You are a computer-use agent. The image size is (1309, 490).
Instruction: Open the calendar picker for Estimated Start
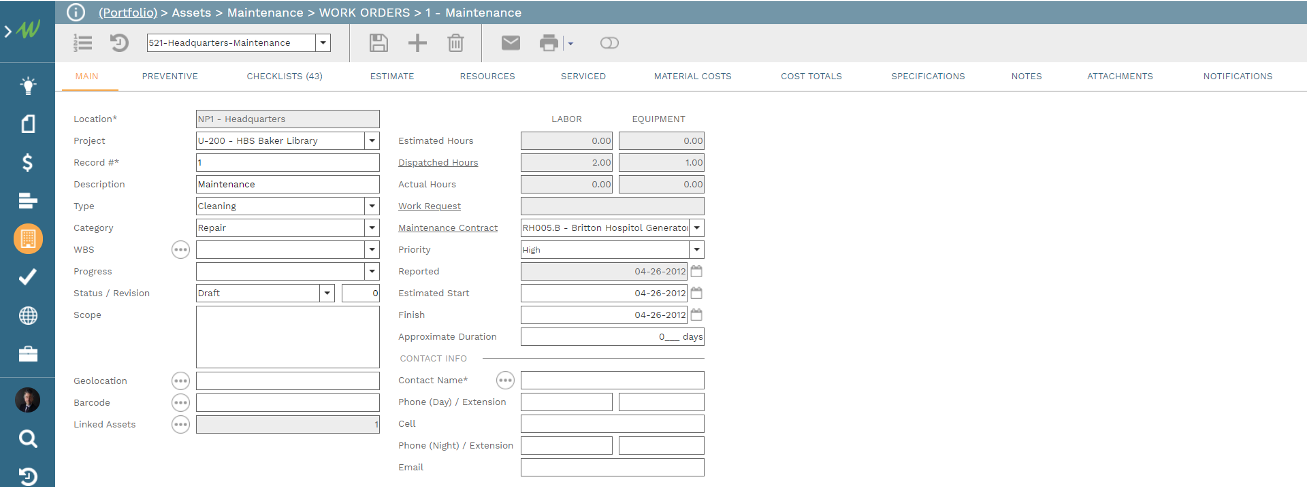pos(697,293)
